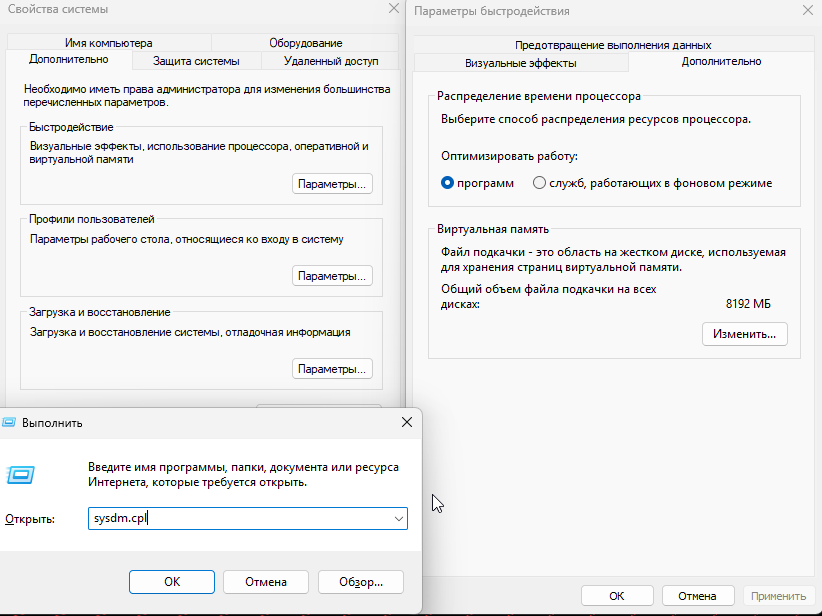The image size is (822, 616).
Task: Click Изменить for virtual memory
Action: point(744,334)
